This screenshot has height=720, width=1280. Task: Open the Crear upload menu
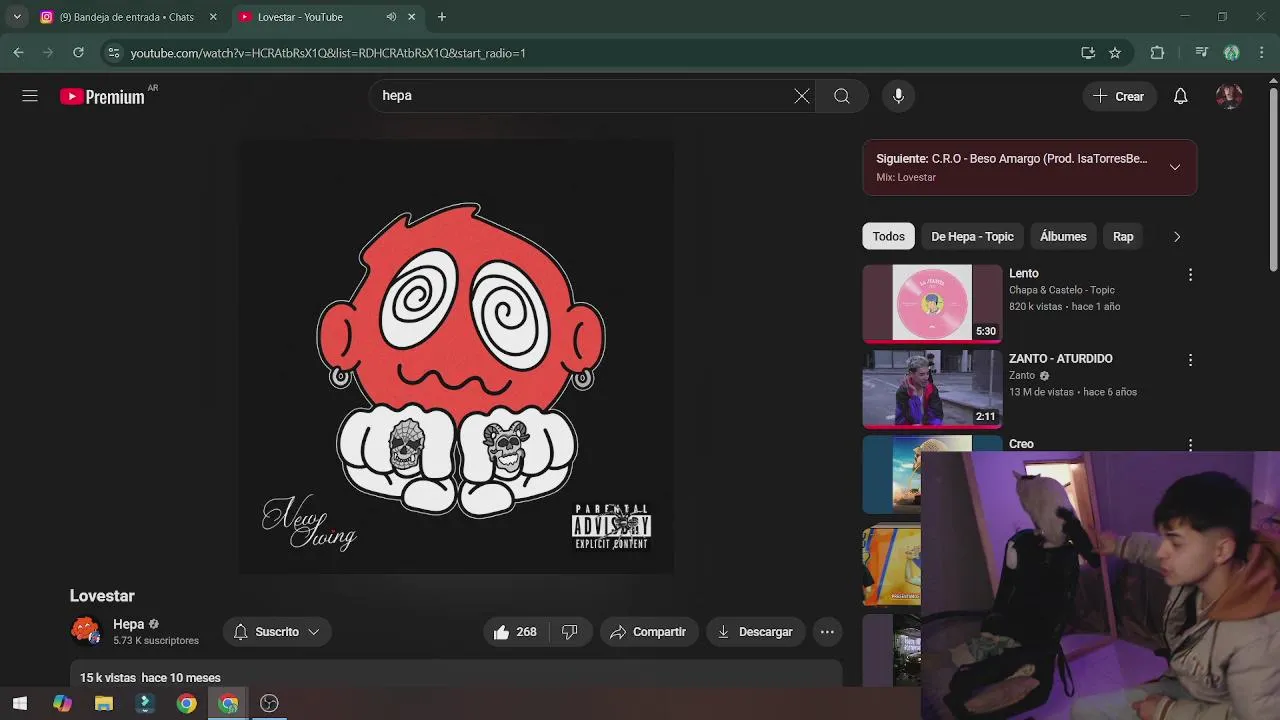click(x=1119, y=96)
